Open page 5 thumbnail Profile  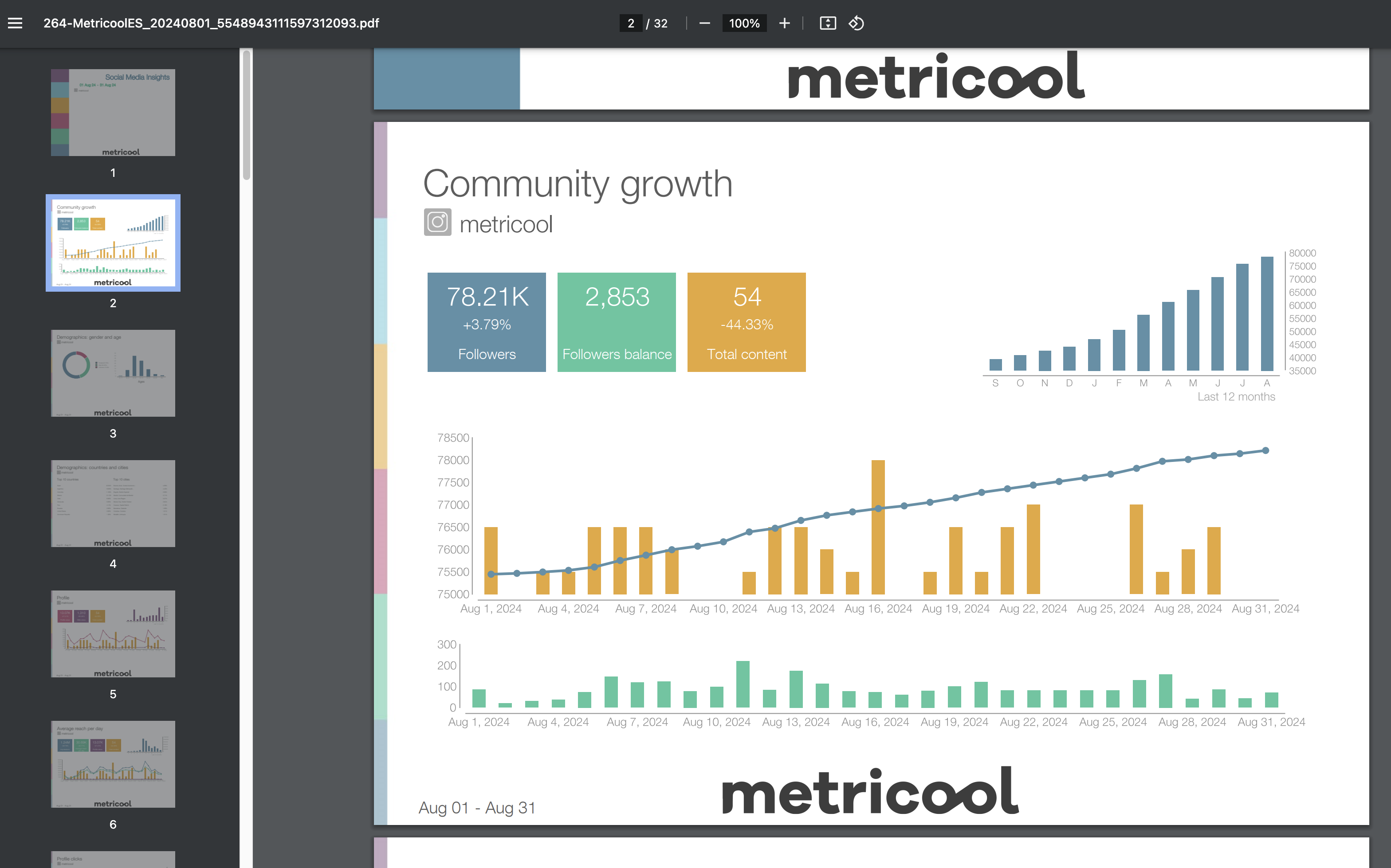click(113, 634)
